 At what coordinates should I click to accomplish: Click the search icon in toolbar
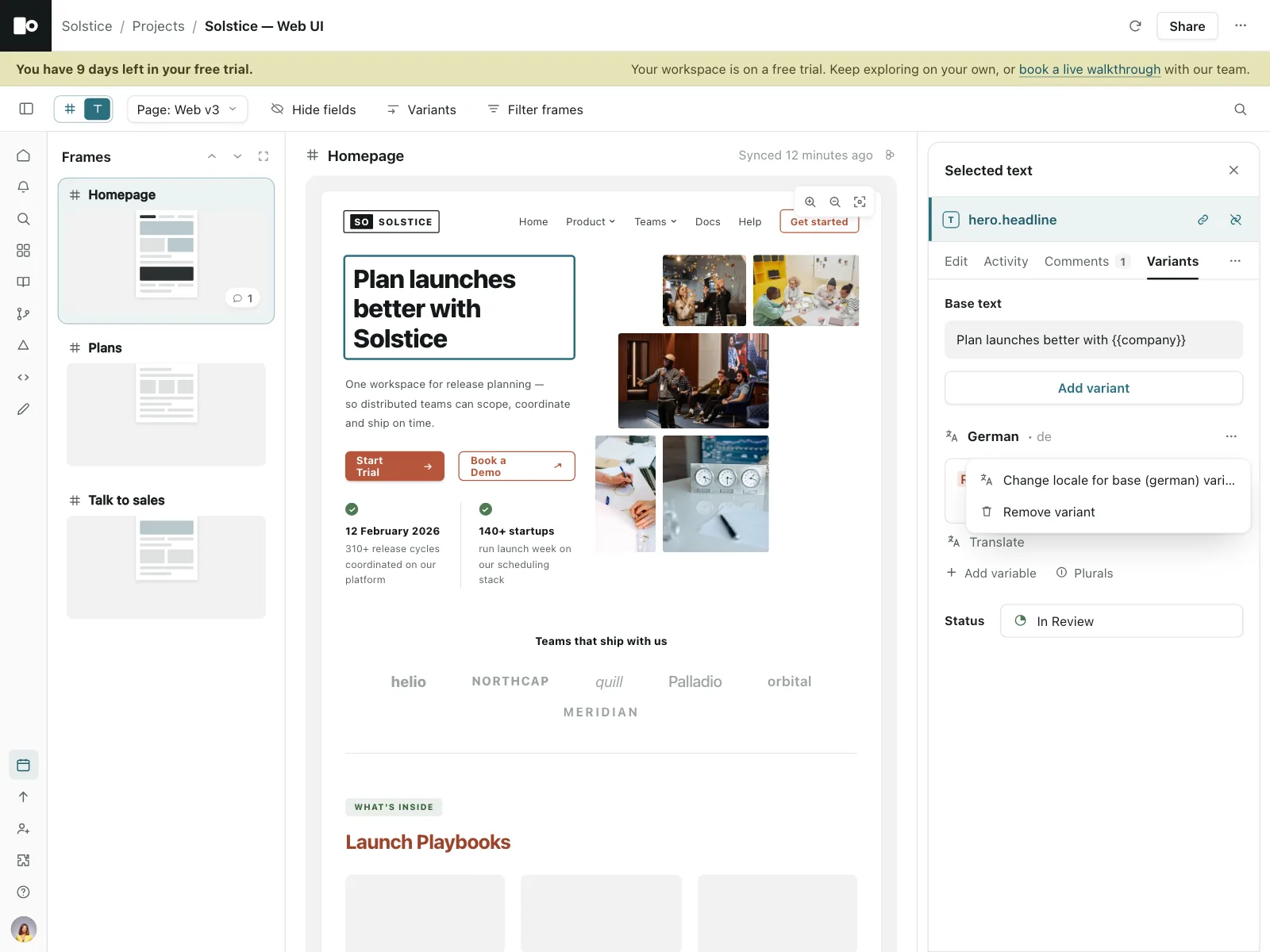tap(1241, 109)
